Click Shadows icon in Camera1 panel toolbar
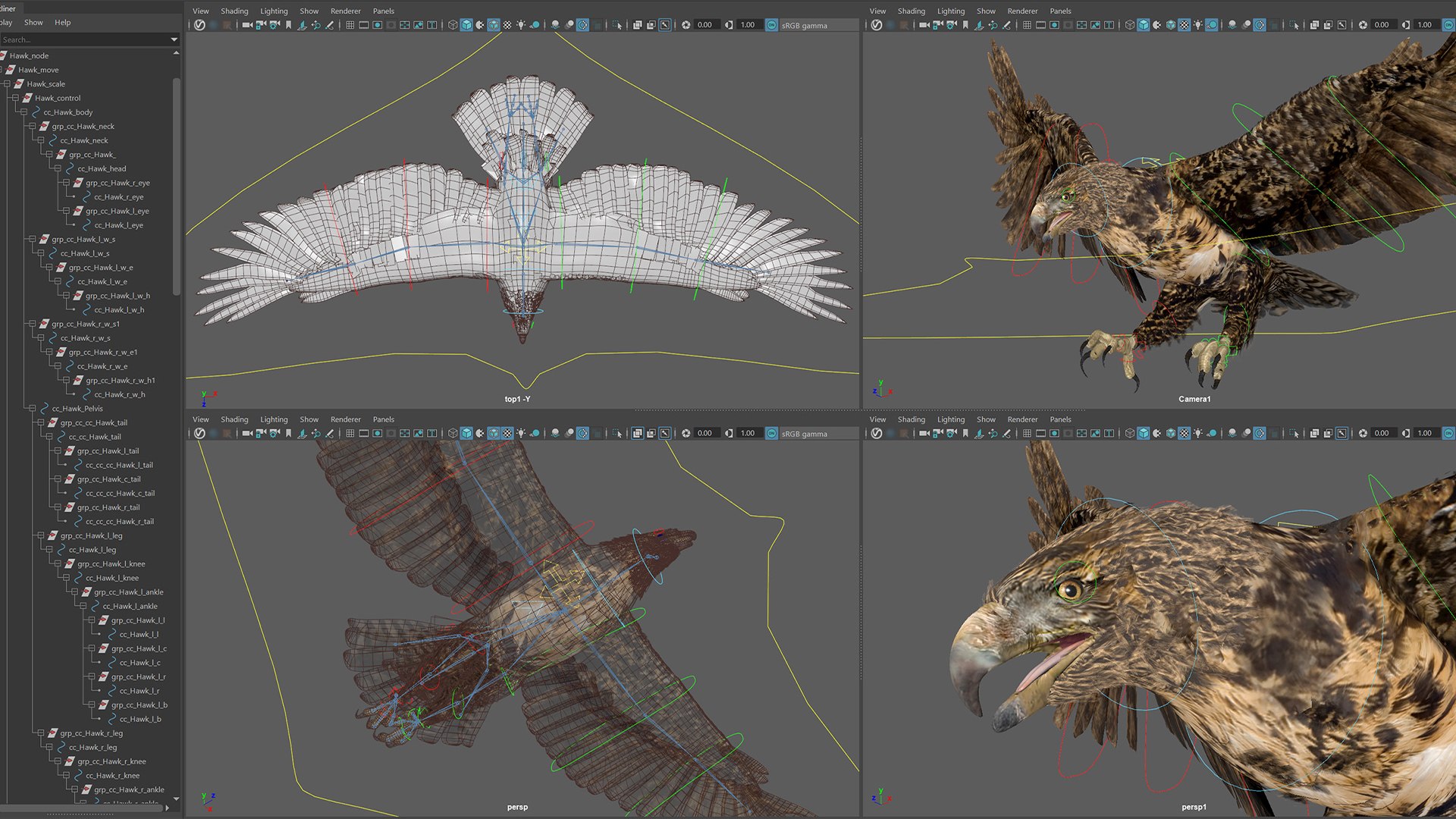Screen dimensions: 1456x819 coord(1212,25)
